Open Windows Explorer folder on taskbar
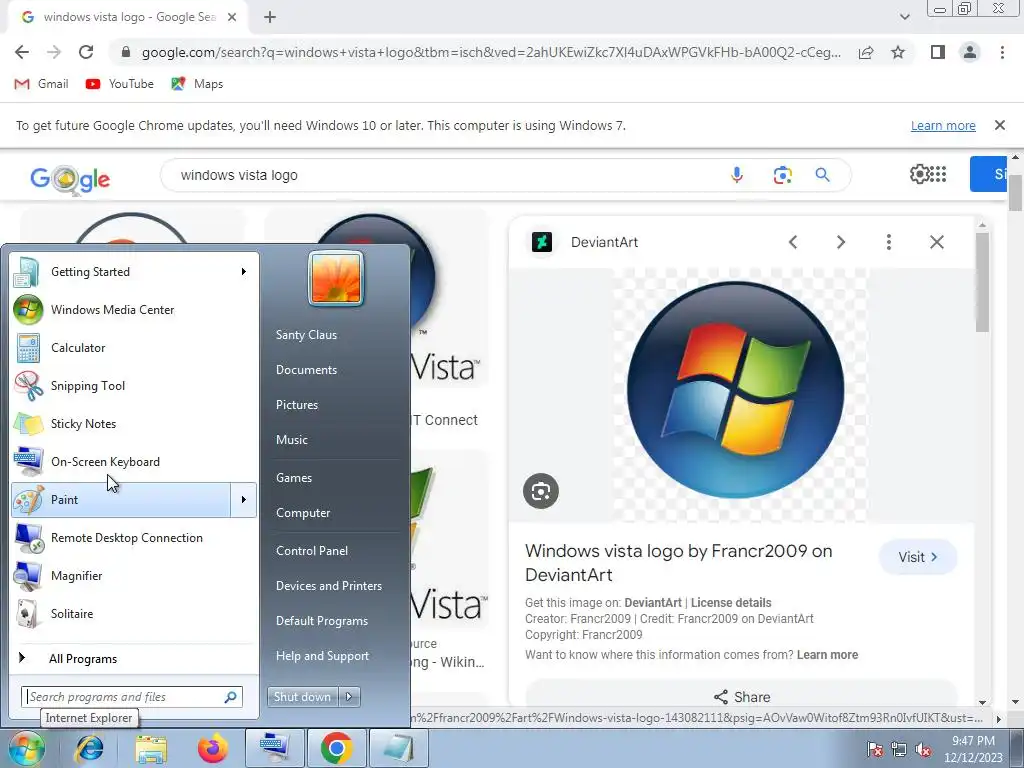1024x768 pixels. click(151, 748)
